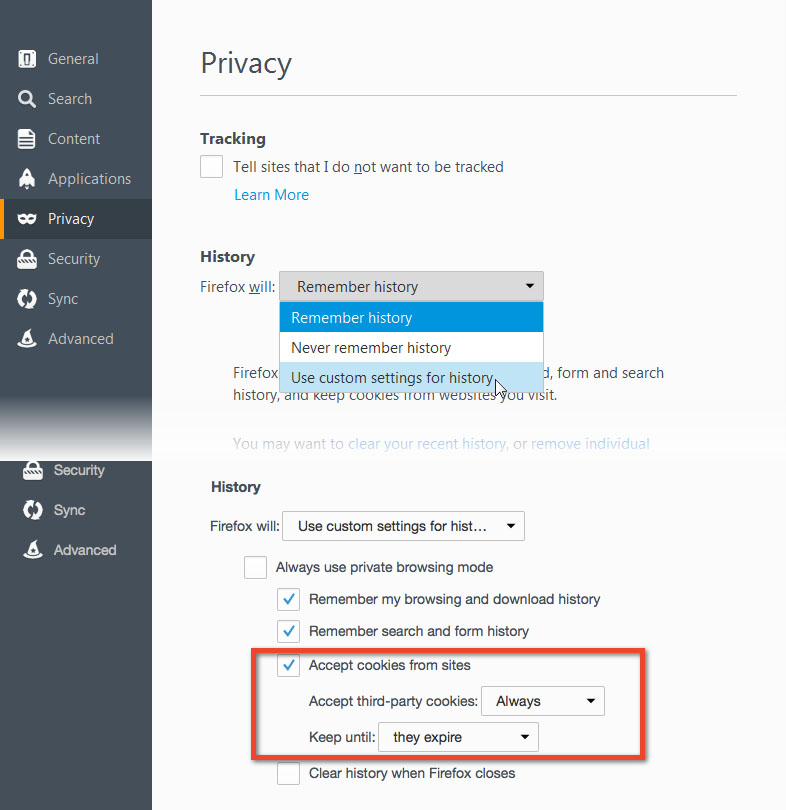
Task: Toggle Accept cookies from sites checkbox
Action: [288, 665]
